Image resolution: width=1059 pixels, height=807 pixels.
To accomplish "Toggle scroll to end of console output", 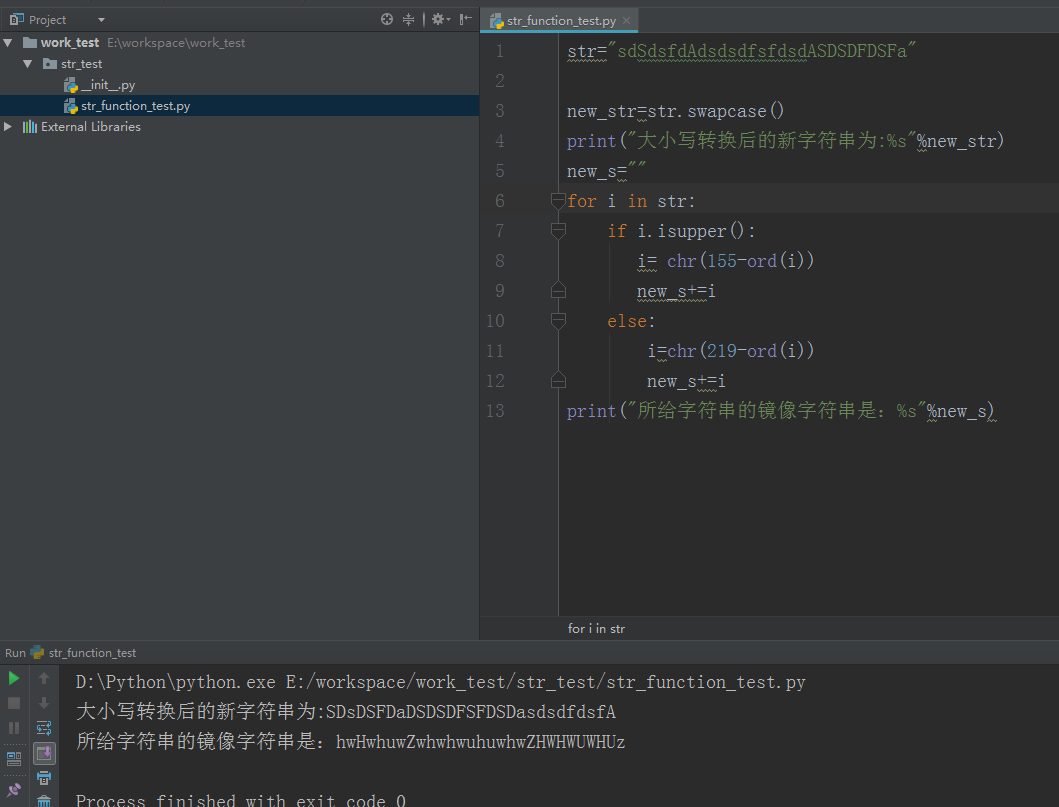I will point(44,752).
